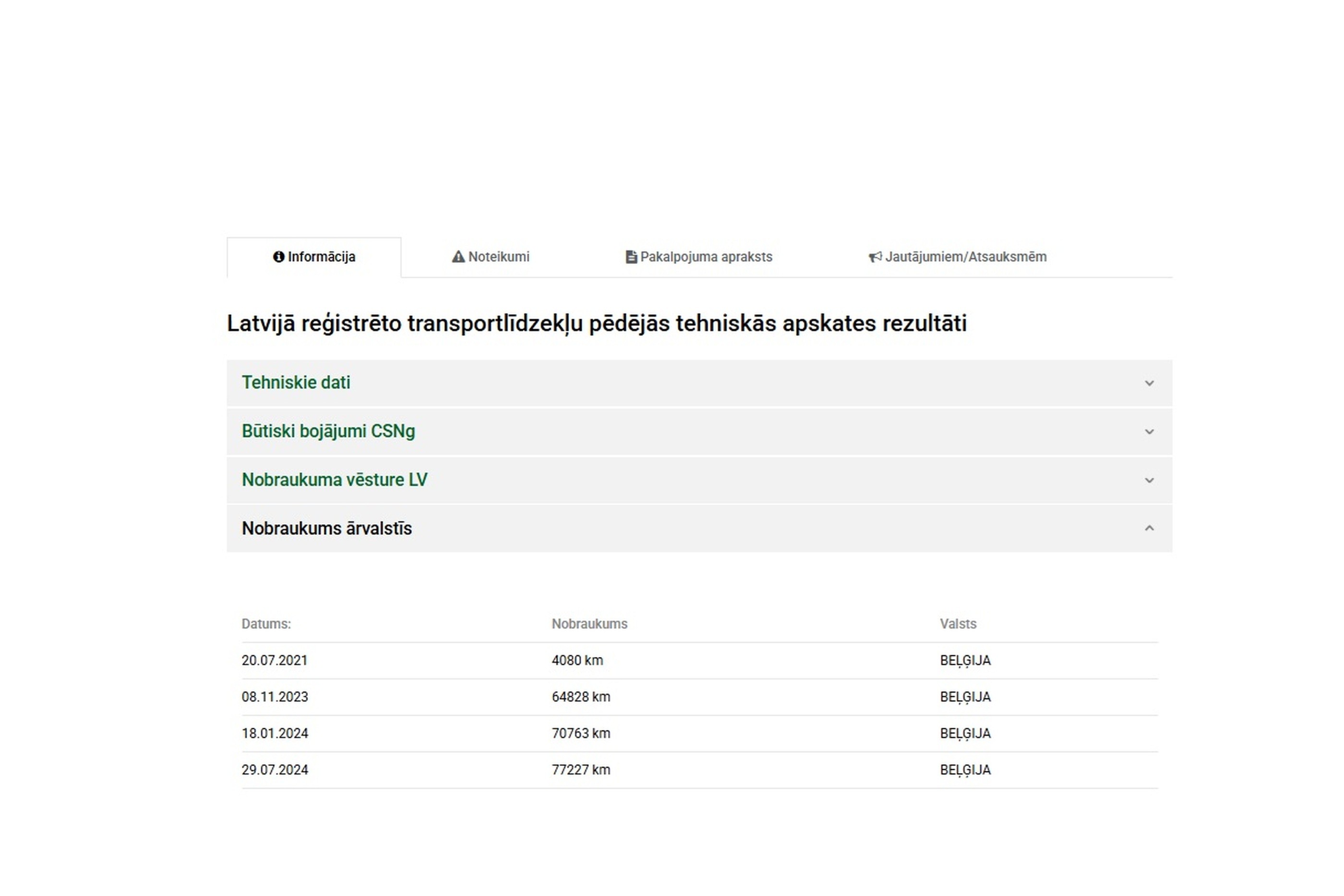Select date 20.07.2021
Viewport: 1344px width, 896px height.
tap(275, 660)
